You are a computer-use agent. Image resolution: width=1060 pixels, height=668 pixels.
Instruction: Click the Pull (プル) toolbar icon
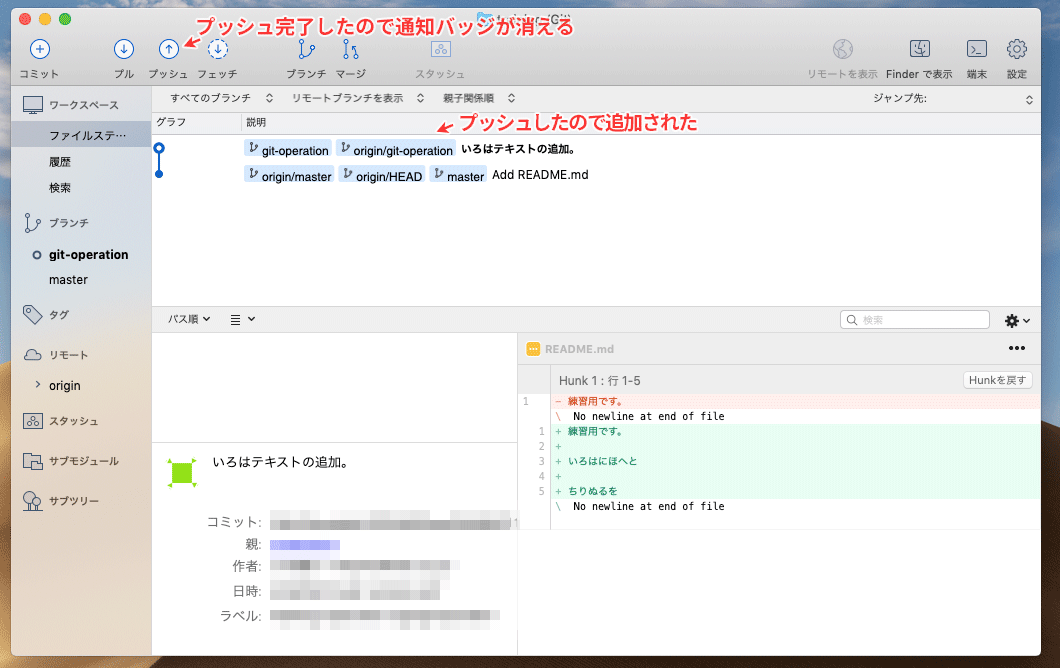[124, 49]
